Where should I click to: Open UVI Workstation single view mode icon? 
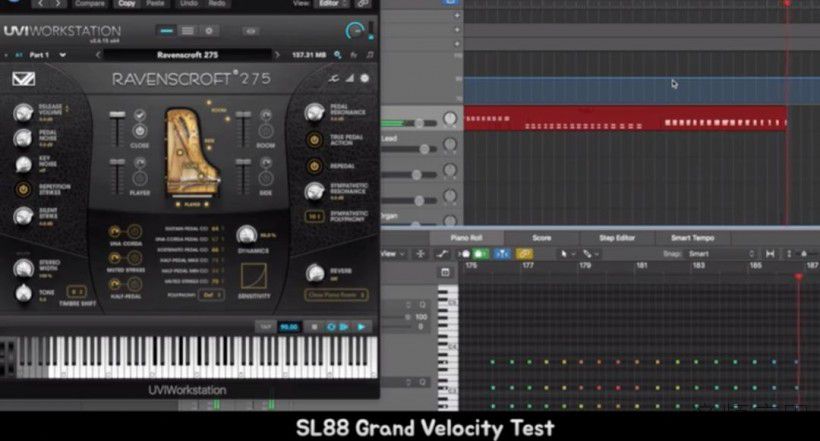coord(167,31)
